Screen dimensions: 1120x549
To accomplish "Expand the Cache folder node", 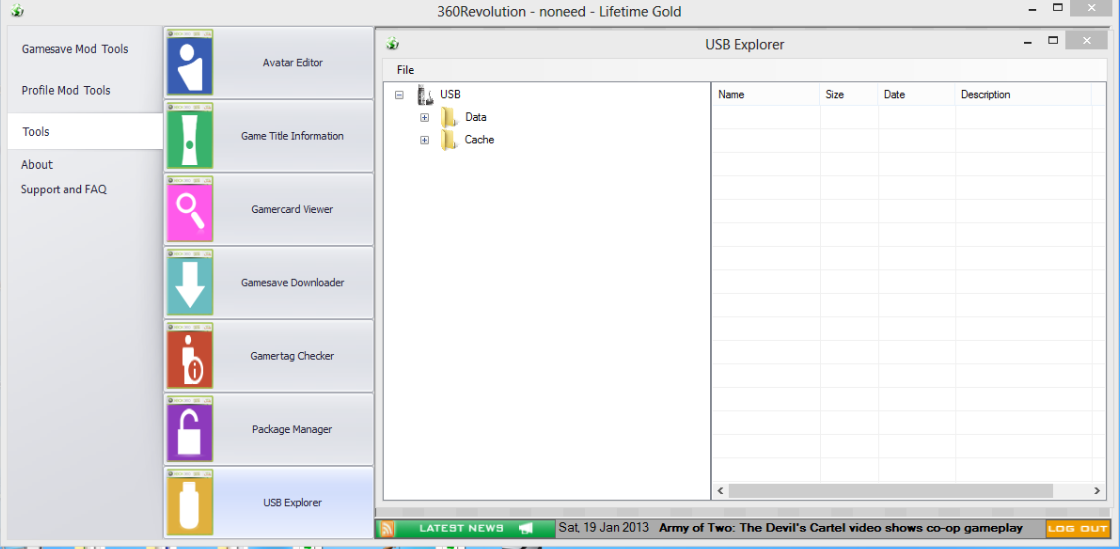I will tap(424, 140).
